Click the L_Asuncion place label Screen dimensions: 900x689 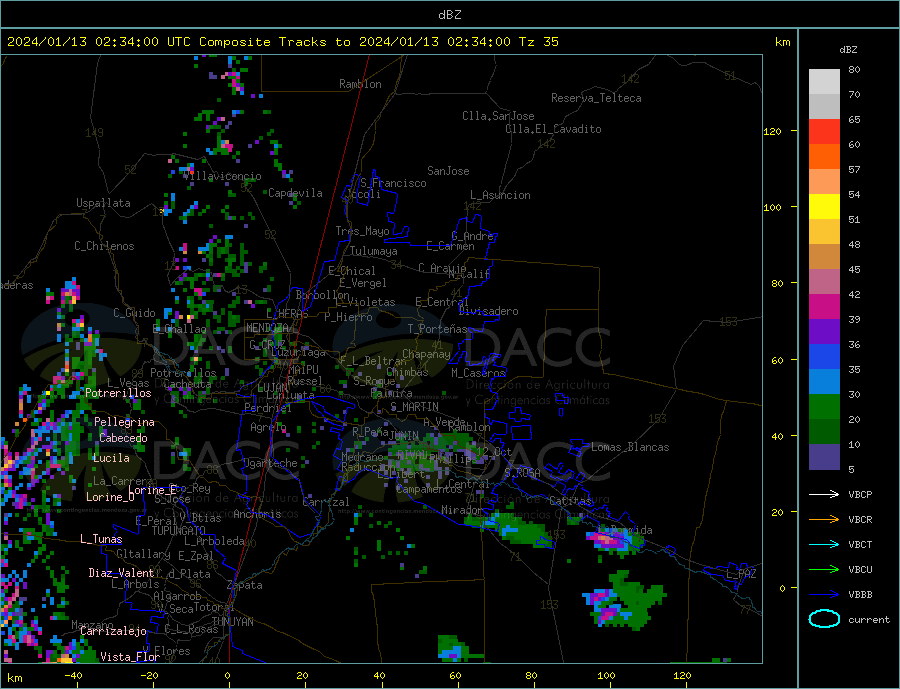coord(501,195)
